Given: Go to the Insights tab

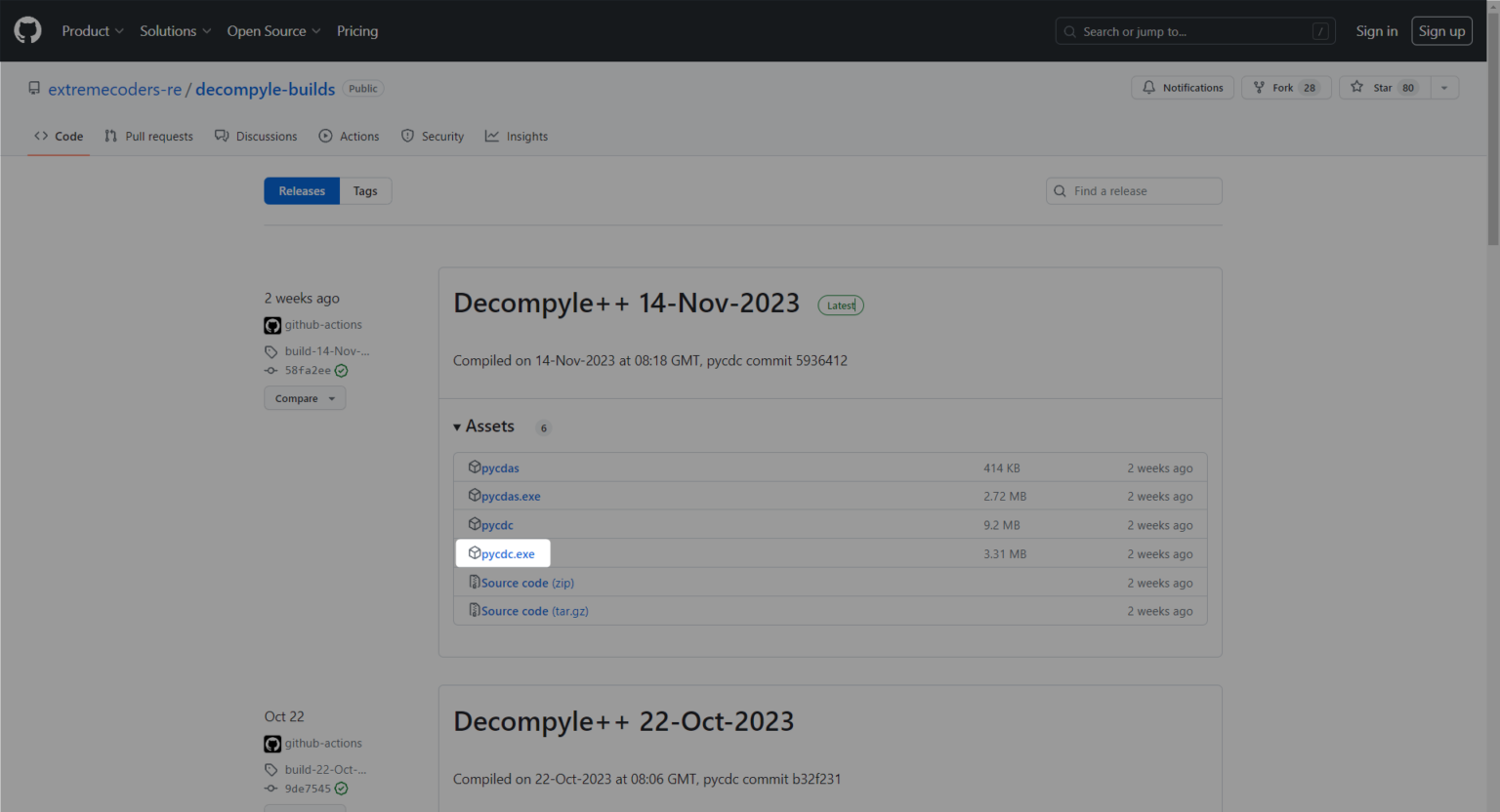Looking at the screenshot, I should point(517,137).
